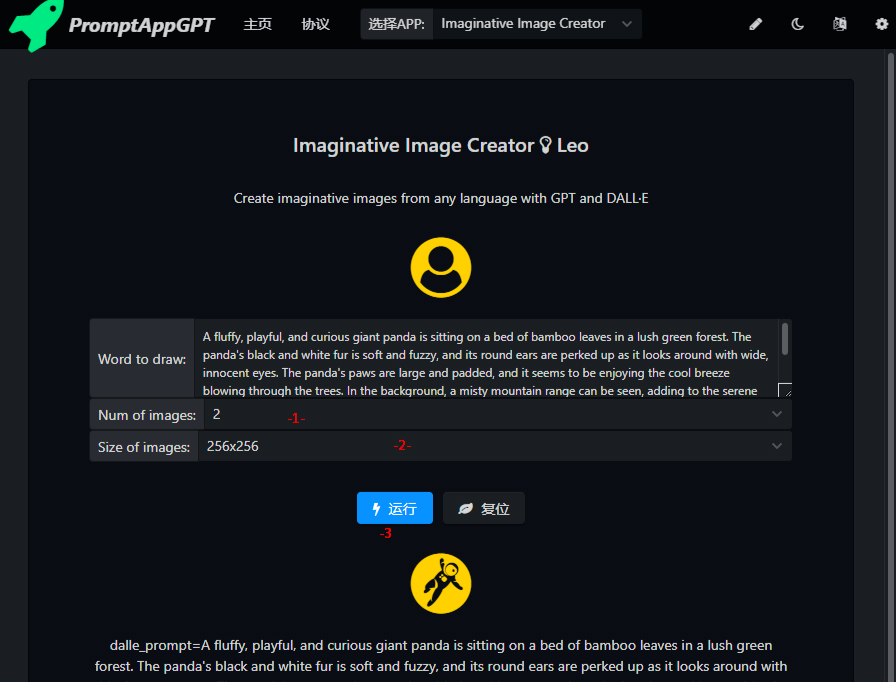This screenshot has height=682, width=896.
Task: Click the yellow astronaut assistant avatar
Action: pyautogui.click(x=441, y=583)
